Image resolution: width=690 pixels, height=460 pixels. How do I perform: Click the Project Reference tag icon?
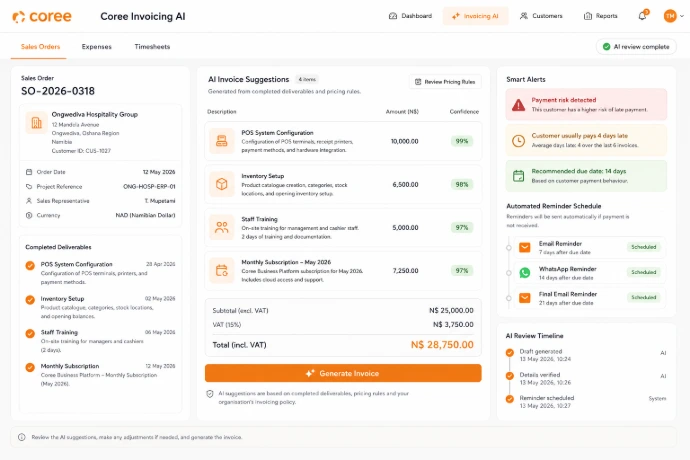(x=29, y=187)
